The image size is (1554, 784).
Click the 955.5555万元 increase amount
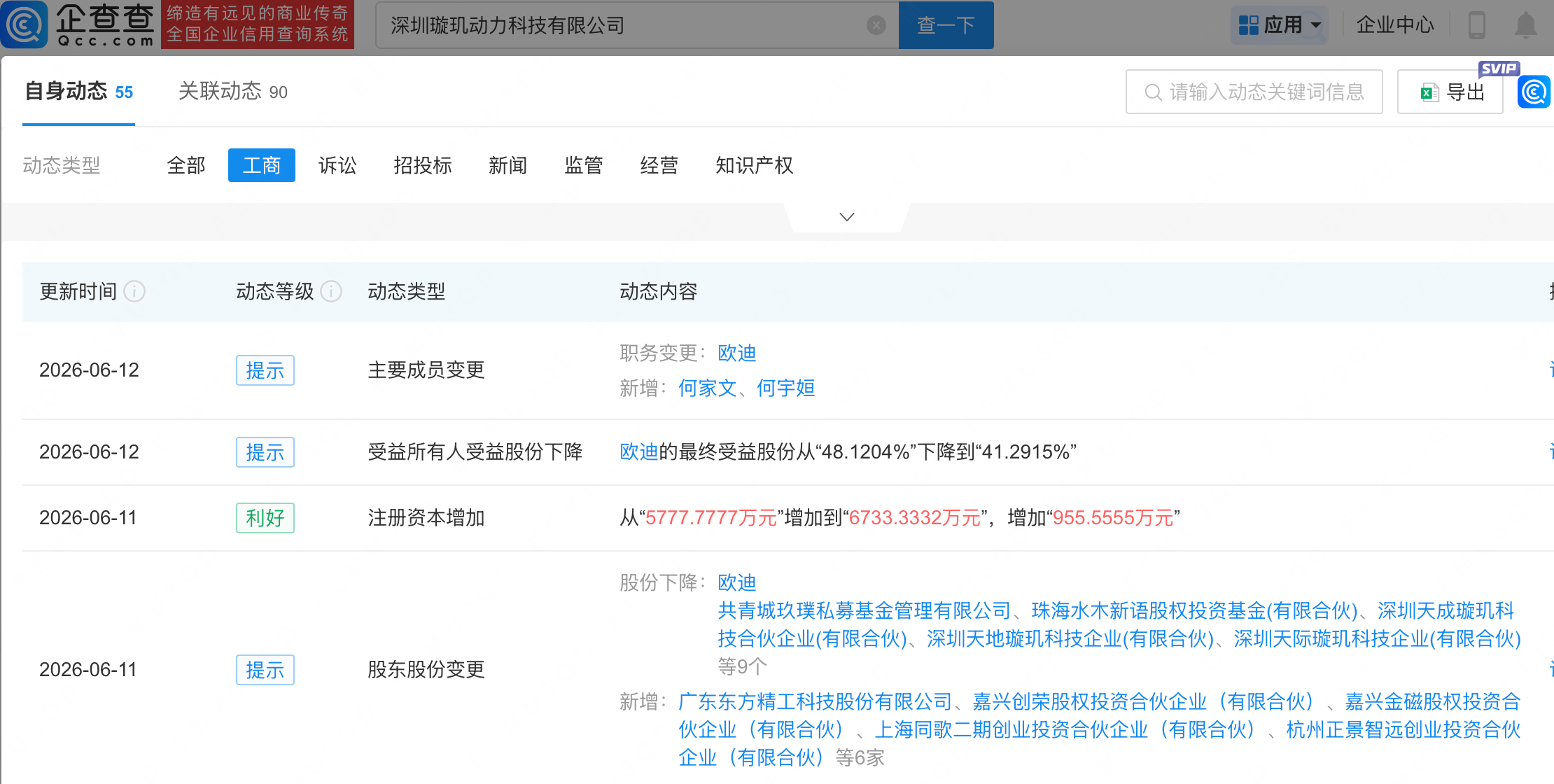click(1113, 518)
